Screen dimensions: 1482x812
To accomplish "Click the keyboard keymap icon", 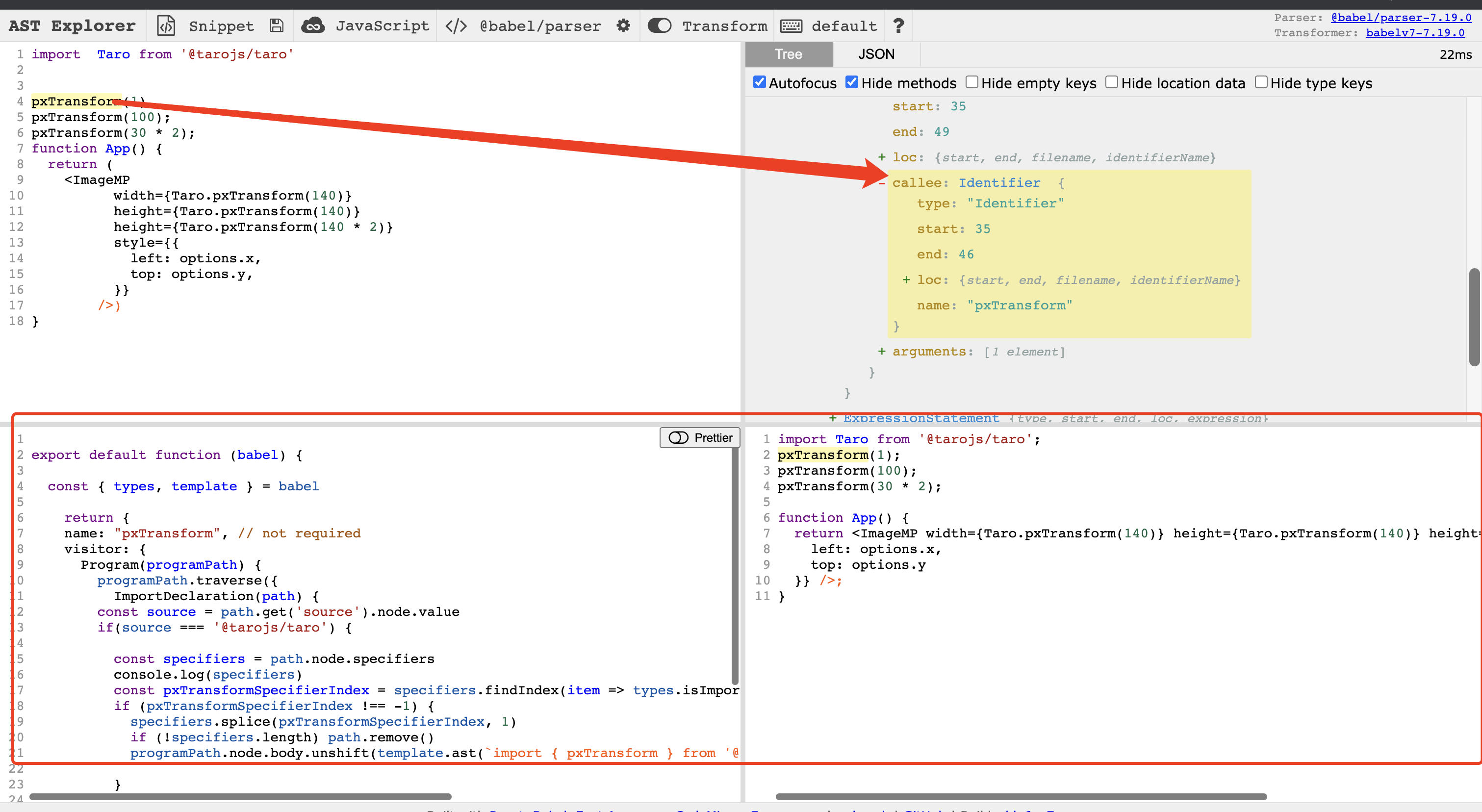I will coord(791,26).
